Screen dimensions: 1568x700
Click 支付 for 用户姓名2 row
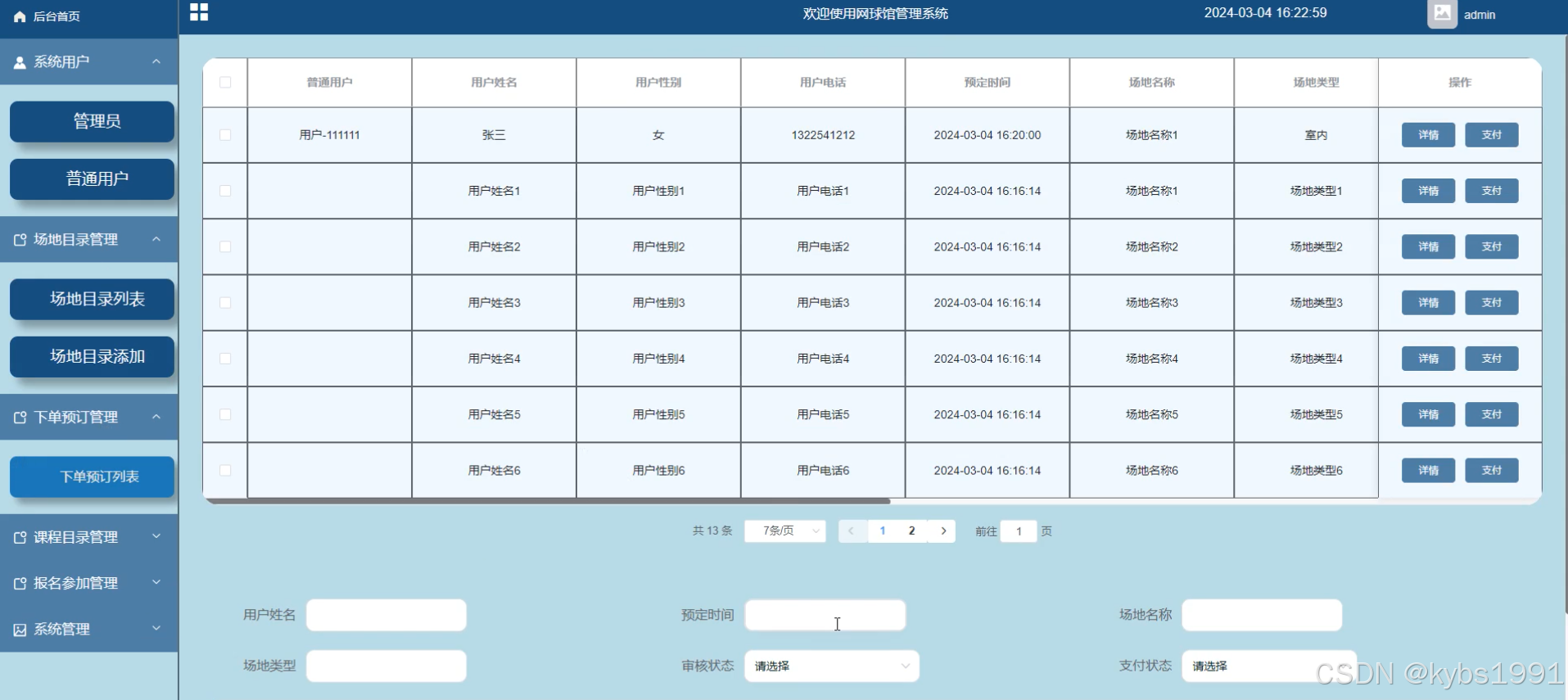(x=1491, y=246)
